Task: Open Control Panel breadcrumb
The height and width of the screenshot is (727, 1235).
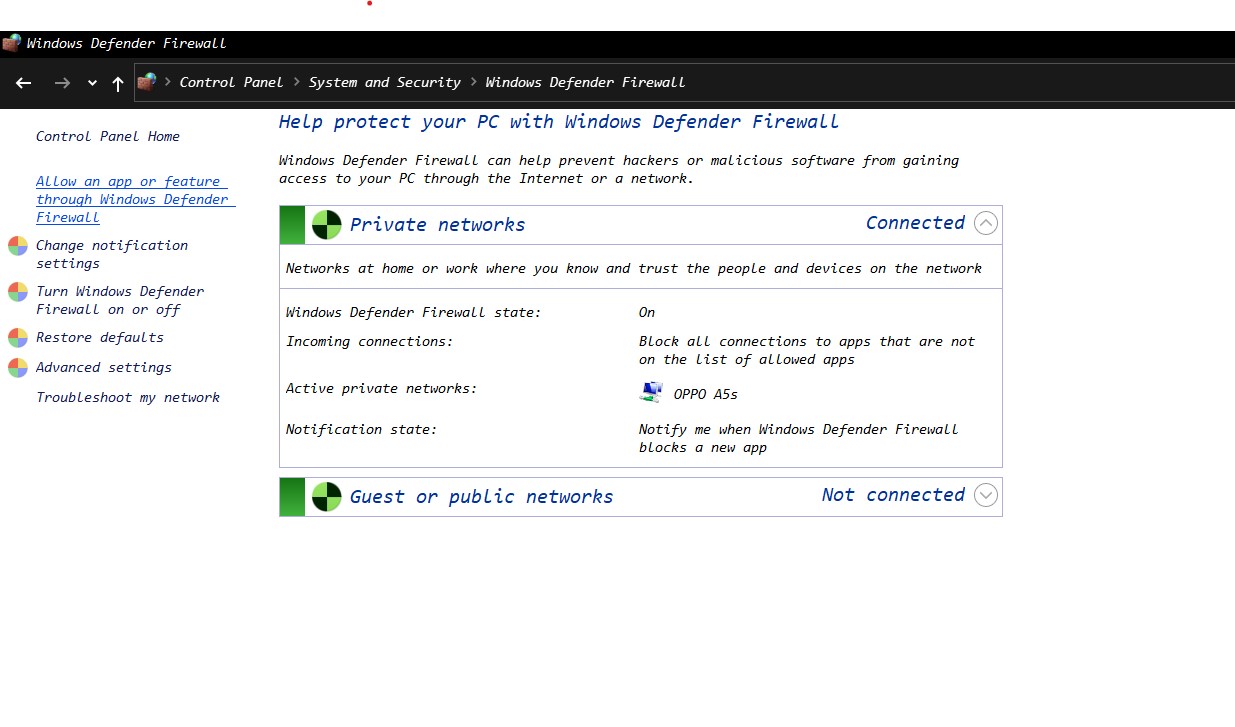Action: point(231,82)
